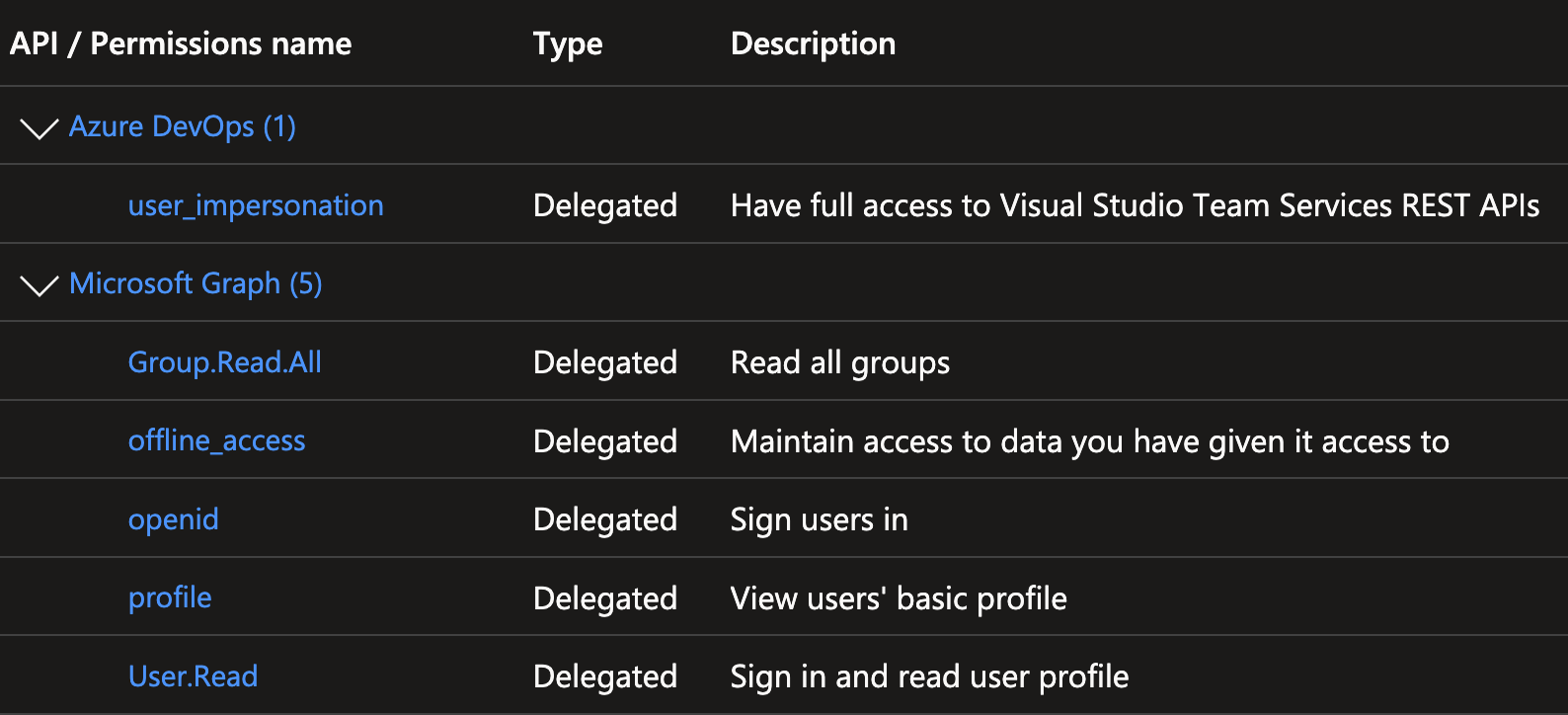Collapse the Azure DevOps permission group
Image resolution: width=1568 pixels, height=715 pixels.
click(39, 126)
